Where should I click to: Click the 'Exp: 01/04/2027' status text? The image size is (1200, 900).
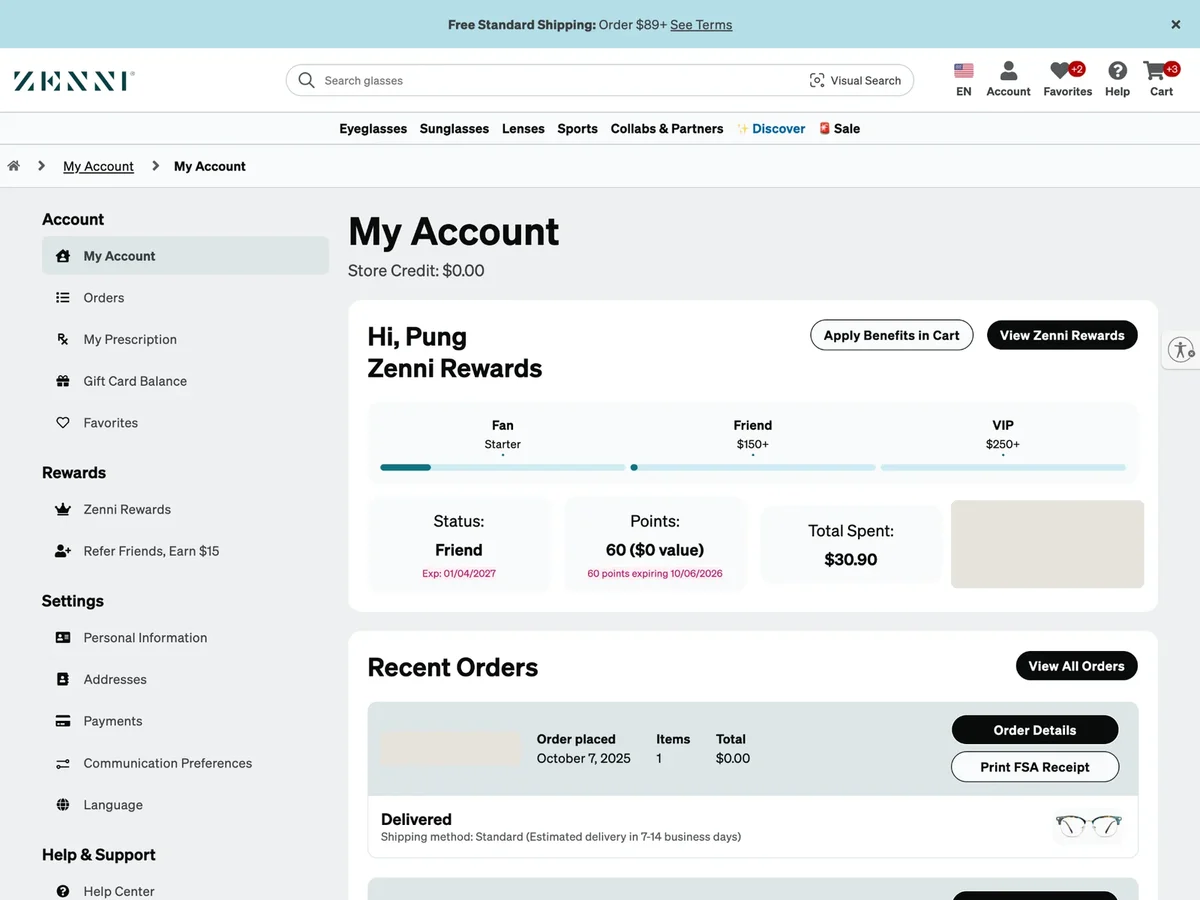point(459,574)
